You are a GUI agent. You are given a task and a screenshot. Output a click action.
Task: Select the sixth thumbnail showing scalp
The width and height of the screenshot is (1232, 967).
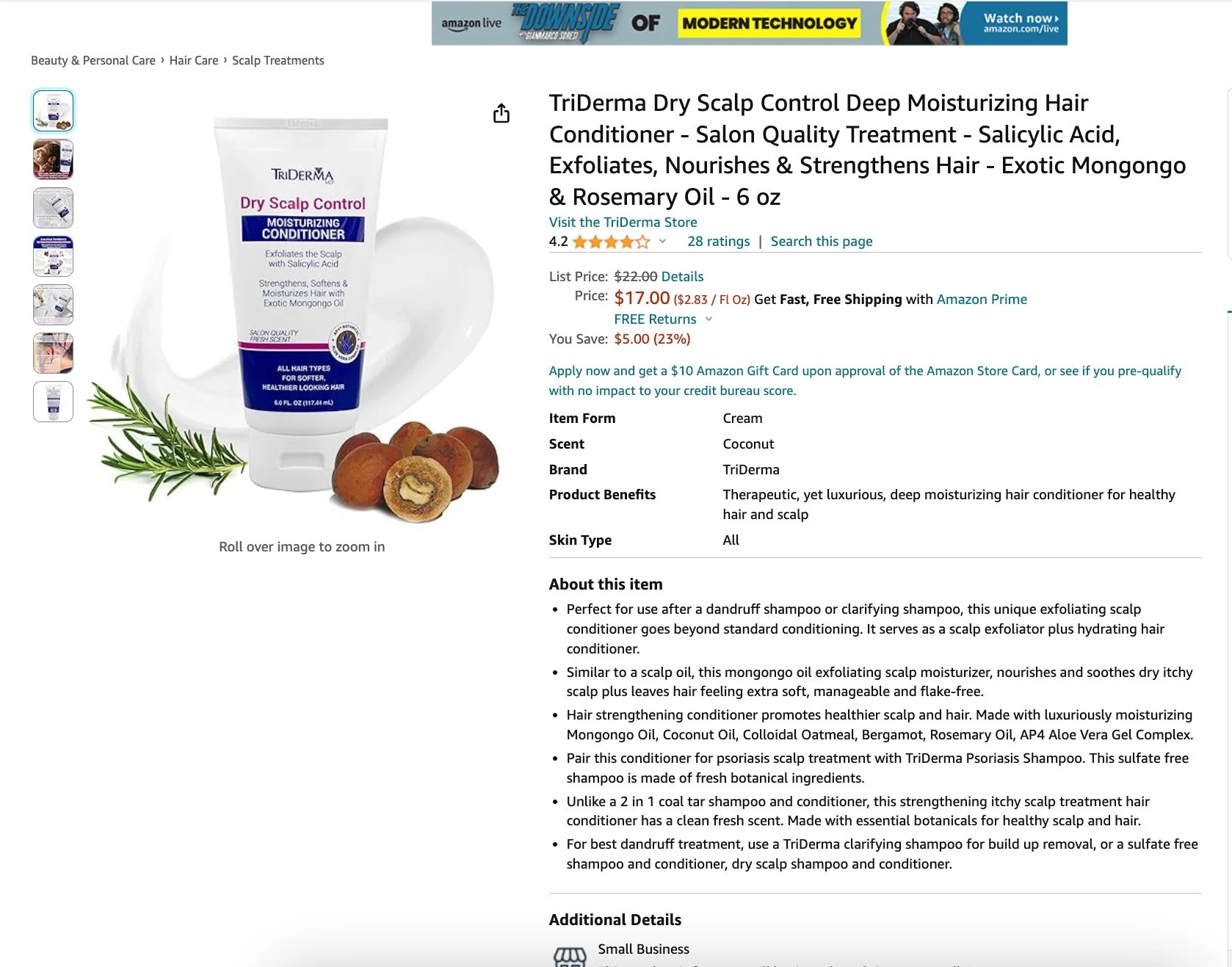(x=53, y=353)
